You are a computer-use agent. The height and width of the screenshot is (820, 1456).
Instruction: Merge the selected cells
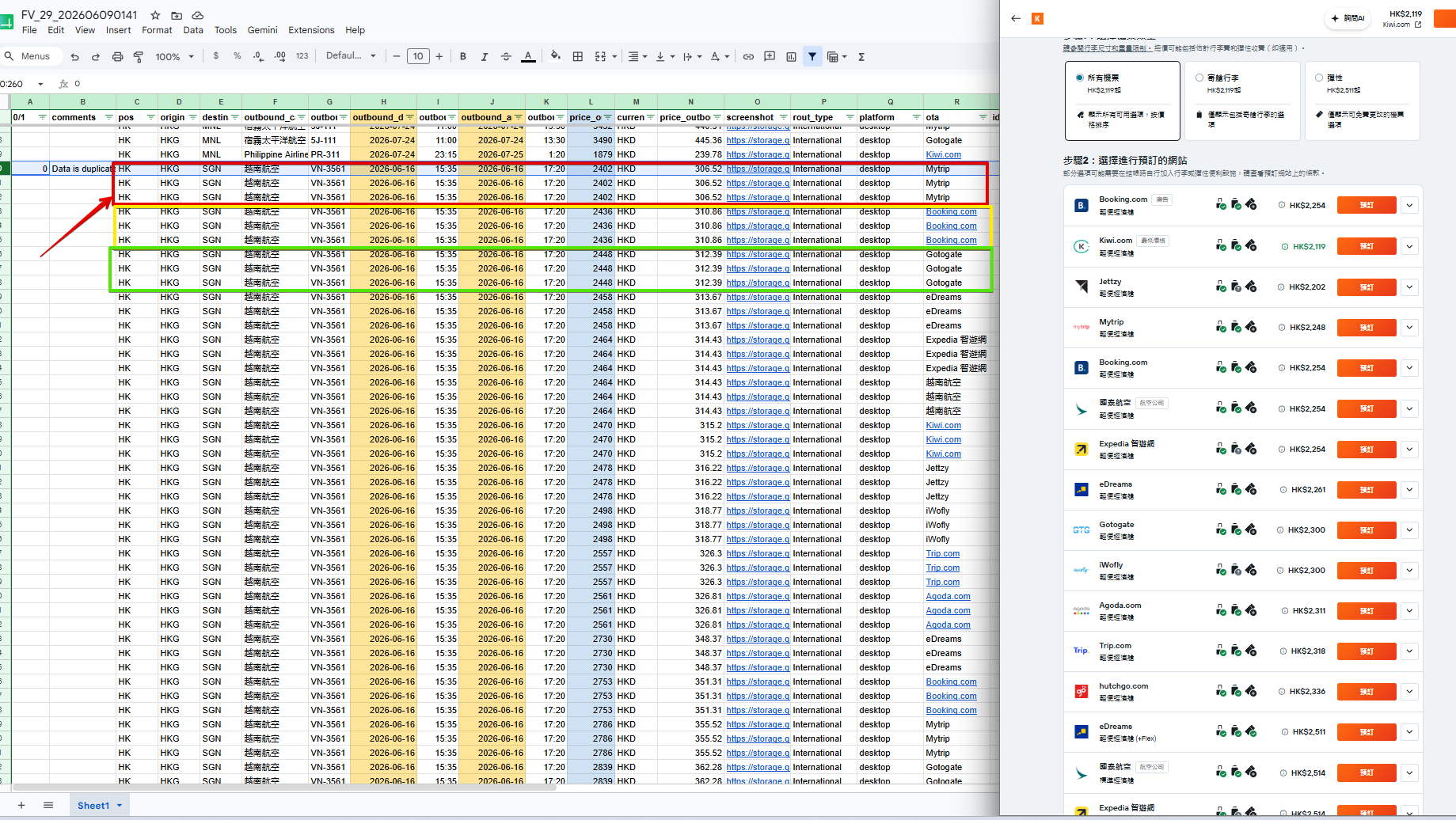600,56
